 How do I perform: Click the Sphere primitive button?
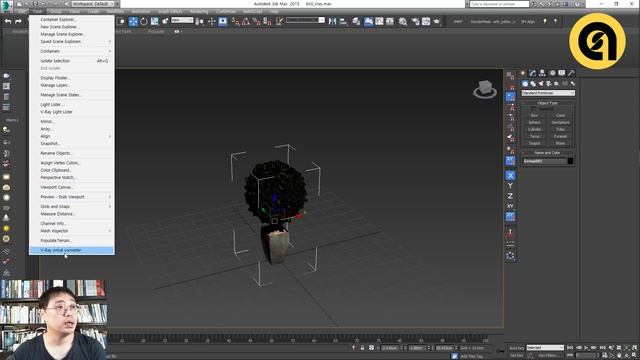[534, 122]
